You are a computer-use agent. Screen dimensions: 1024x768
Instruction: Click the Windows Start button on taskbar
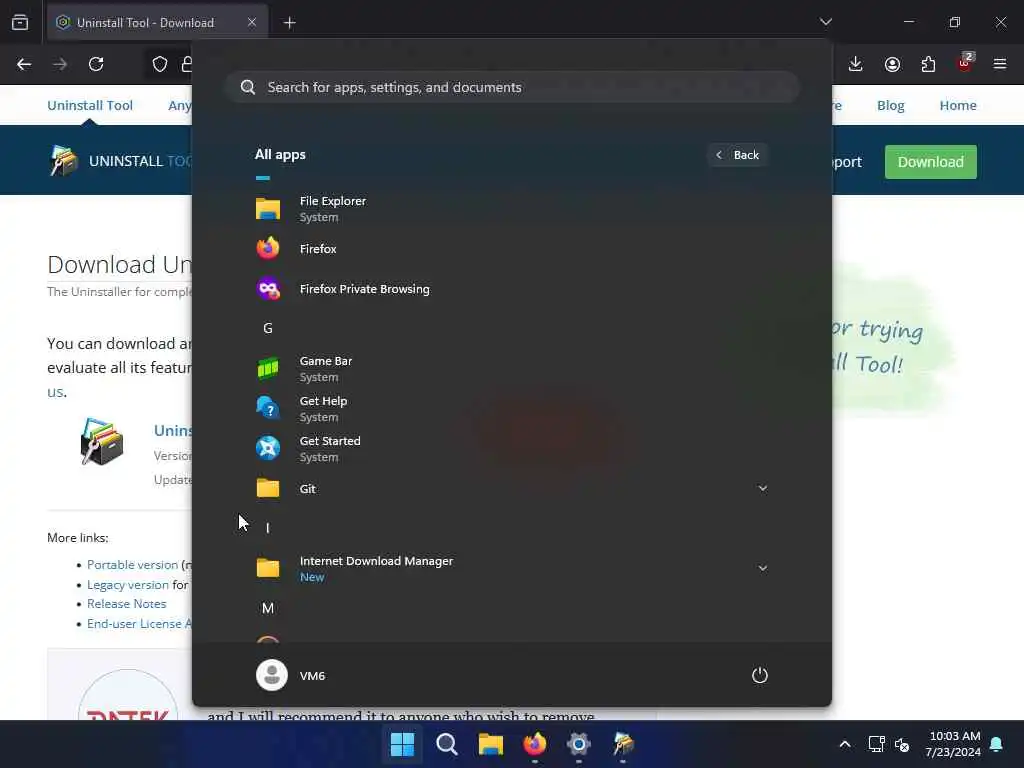(402, 744)
